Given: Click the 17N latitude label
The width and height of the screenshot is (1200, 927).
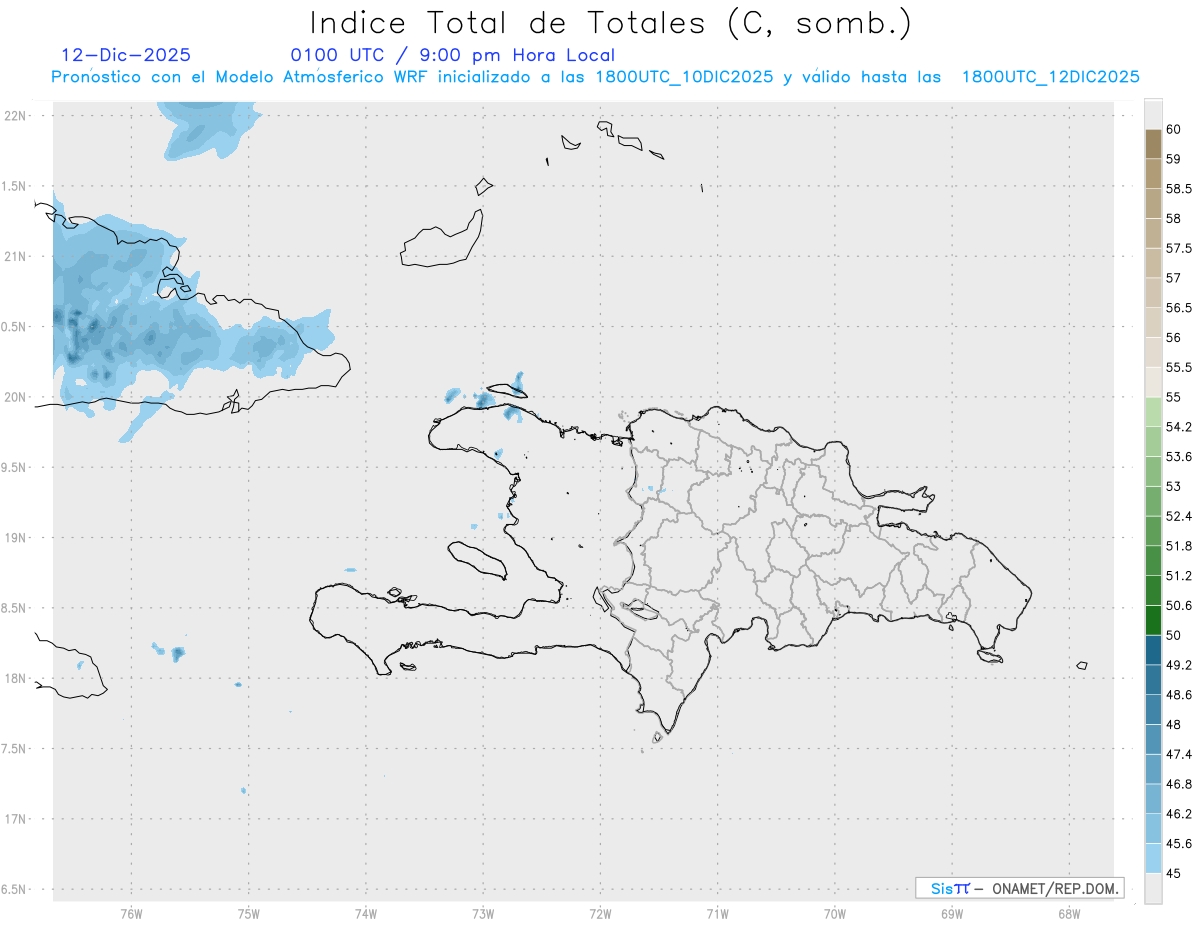Looking at the screenshot, I should pos(16,819).
